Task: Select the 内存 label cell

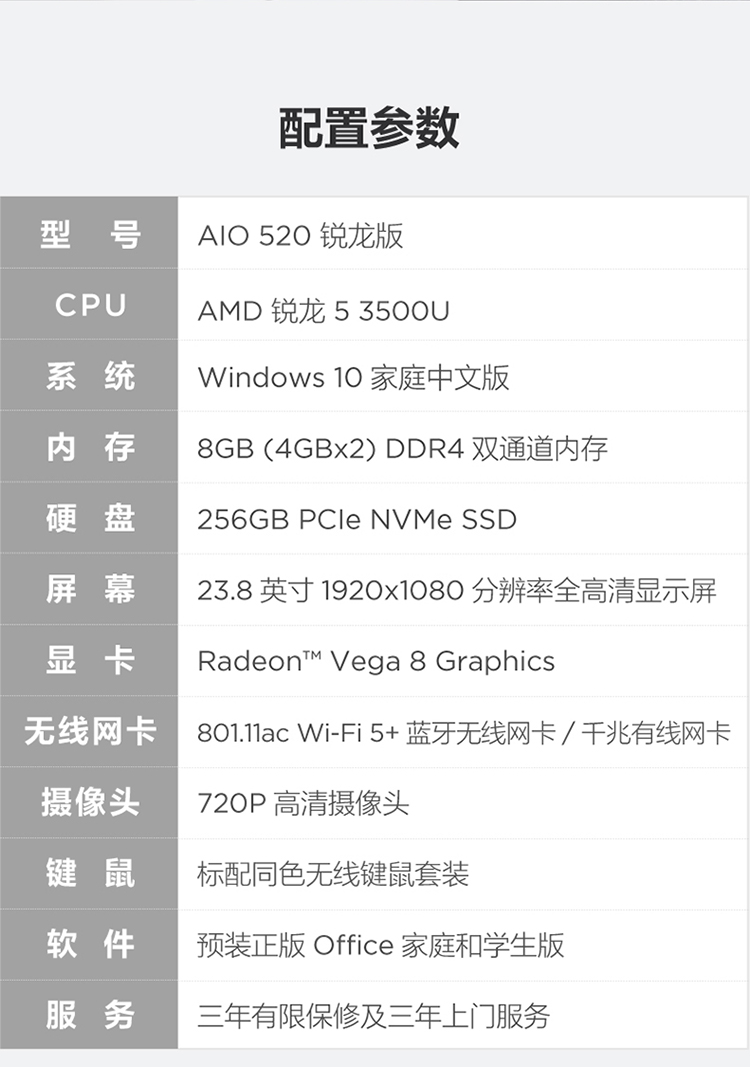Action: point(89,447)
